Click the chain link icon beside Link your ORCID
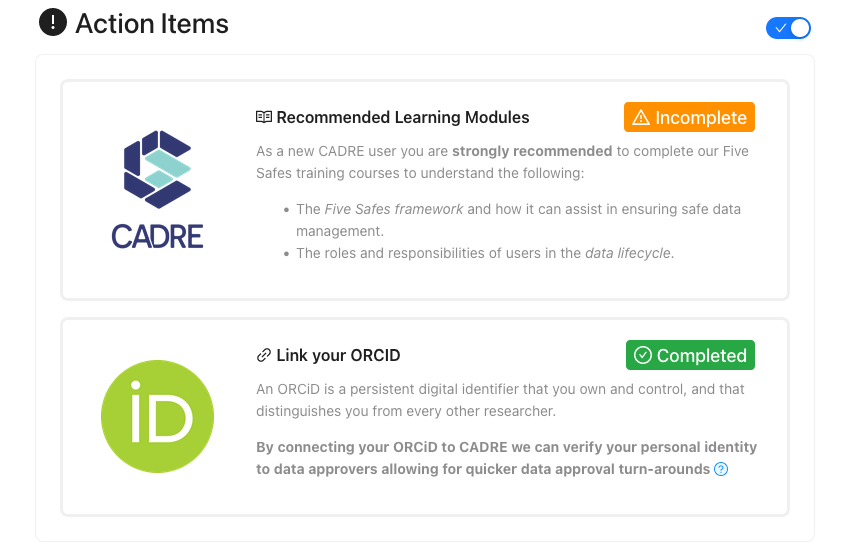 point(263,355)
